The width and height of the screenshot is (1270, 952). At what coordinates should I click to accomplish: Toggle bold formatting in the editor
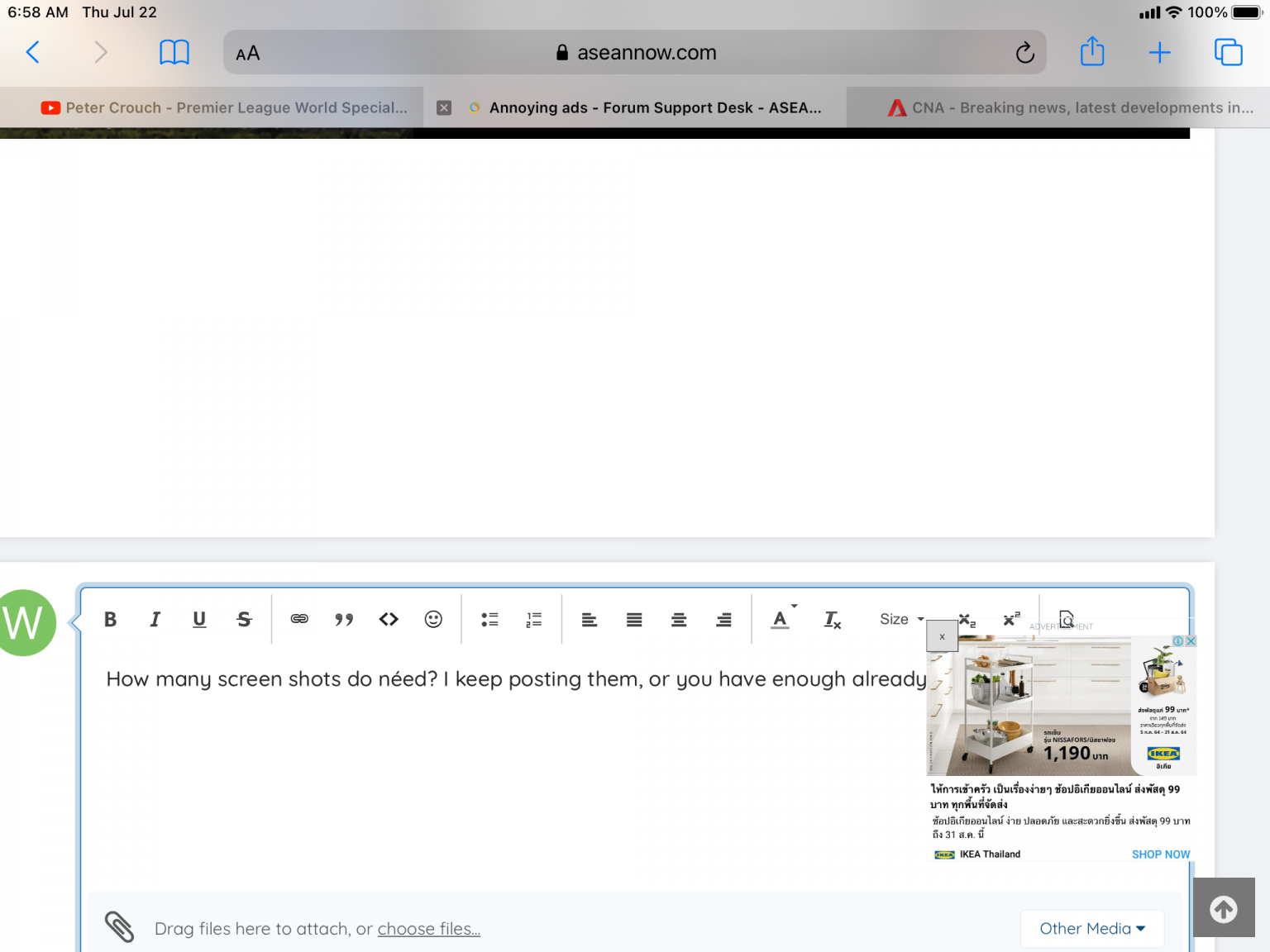click(110, 619)
